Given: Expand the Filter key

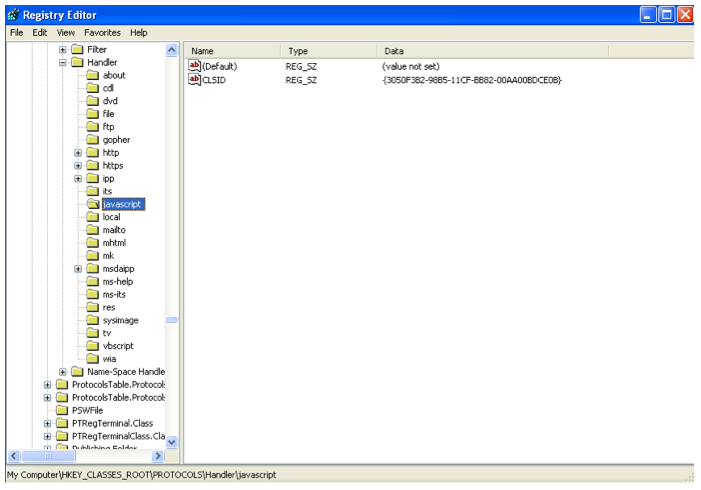Looking at the screenshot, I should tap(63, 50).
